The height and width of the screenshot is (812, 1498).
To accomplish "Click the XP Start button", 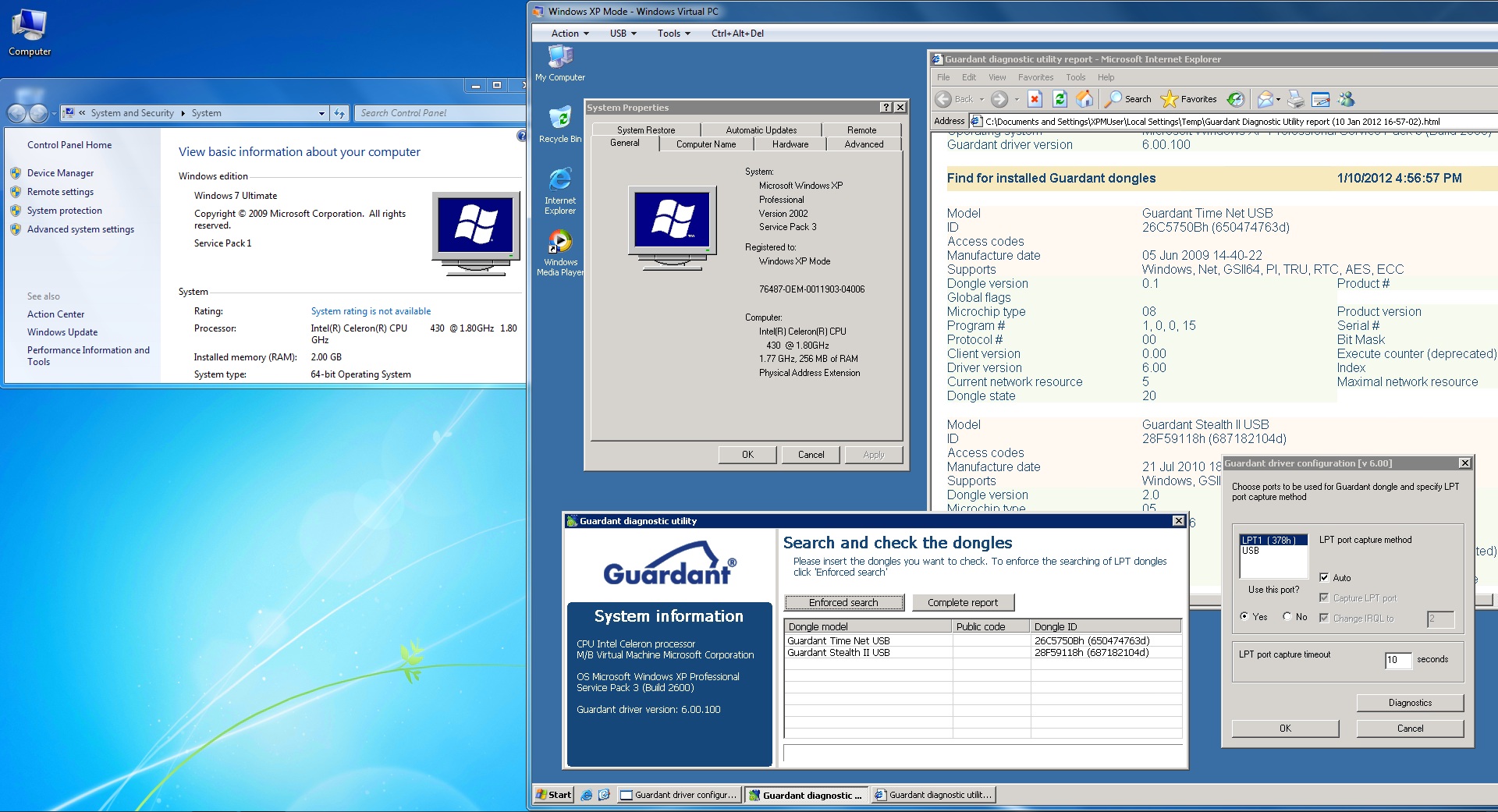I will click(x=554, y=795).
